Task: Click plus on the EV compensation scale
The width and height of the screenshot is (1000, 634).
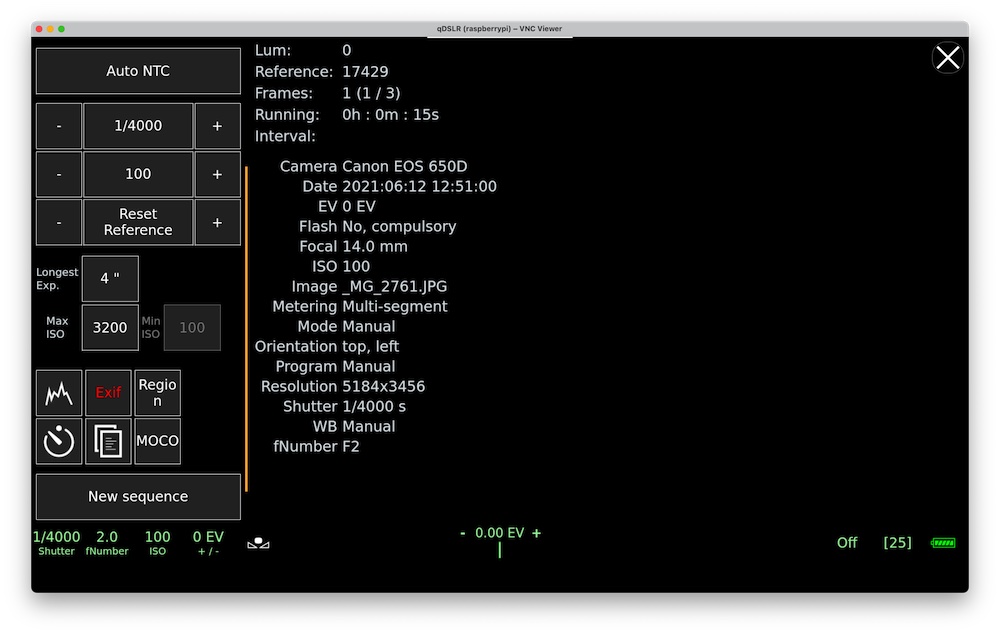Action: [x=537, y=533]
